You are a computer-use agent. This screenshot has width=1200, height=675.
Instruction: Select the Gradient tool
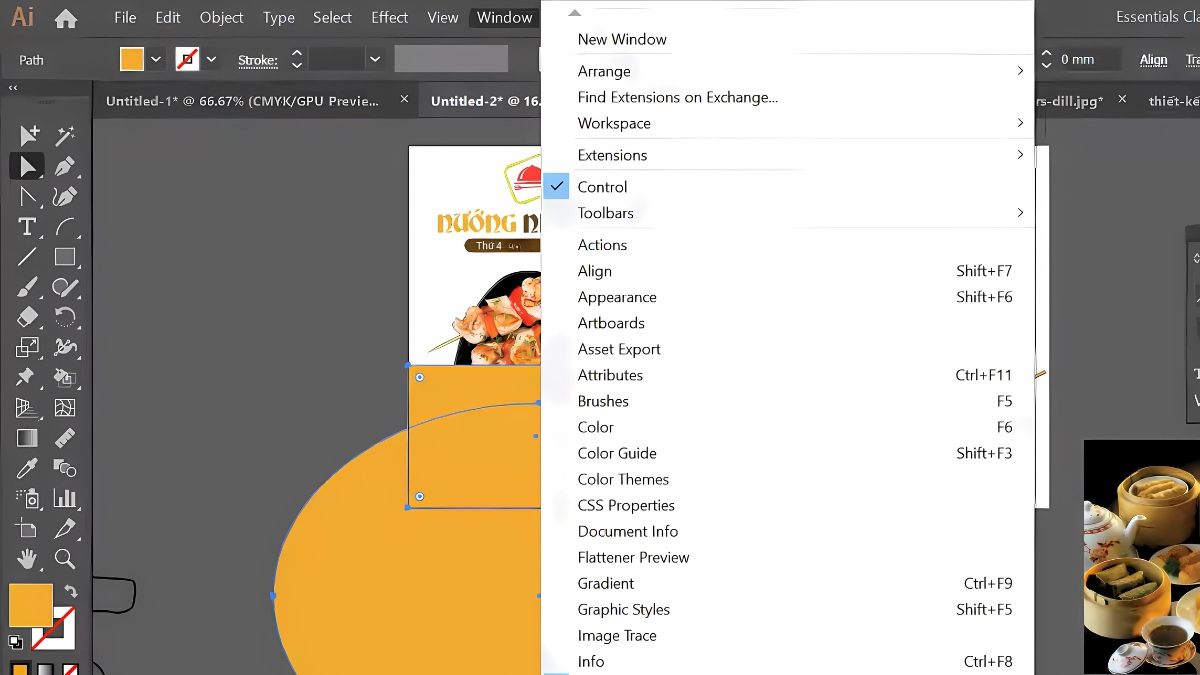(27, 438)
